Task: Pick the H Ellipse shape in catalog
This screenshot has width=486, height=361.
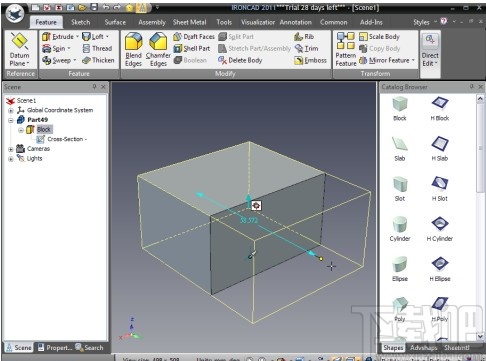Action: click(x=440, y=269)
